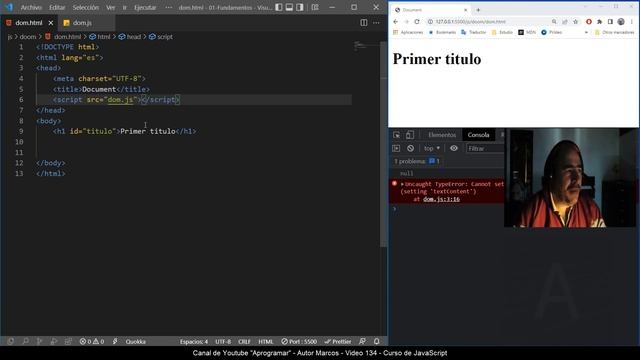Close the dom.html editor tab
Image resolution: width=640 pixels, height=360 pixels.
[51, 23]
